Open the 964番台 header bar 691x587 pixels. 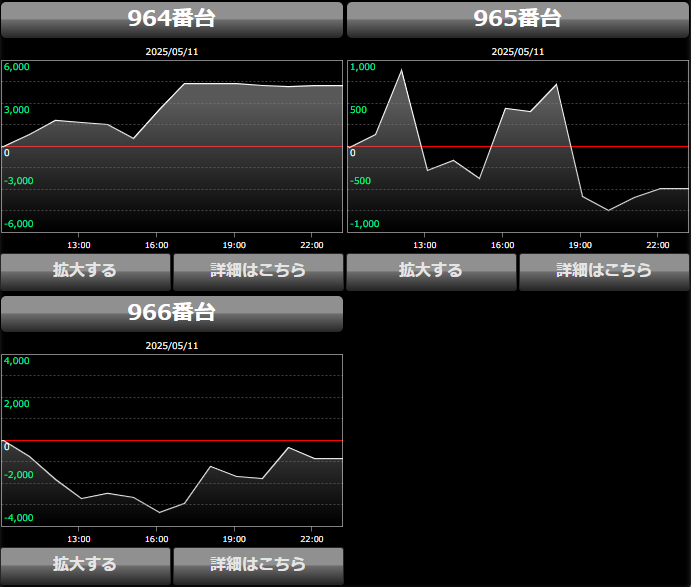(x=172, y=20)
